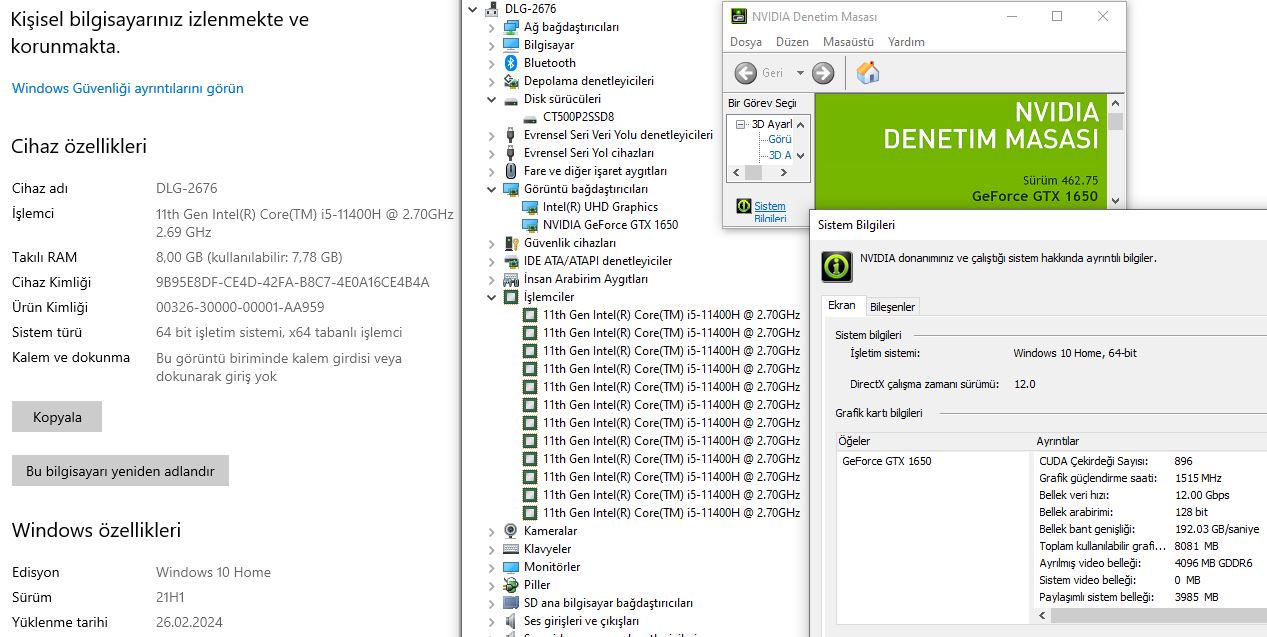Screen dimensions: 1267x637
Task: Open the Geri history dropdown arrow
Action: (x=800, y=73)
